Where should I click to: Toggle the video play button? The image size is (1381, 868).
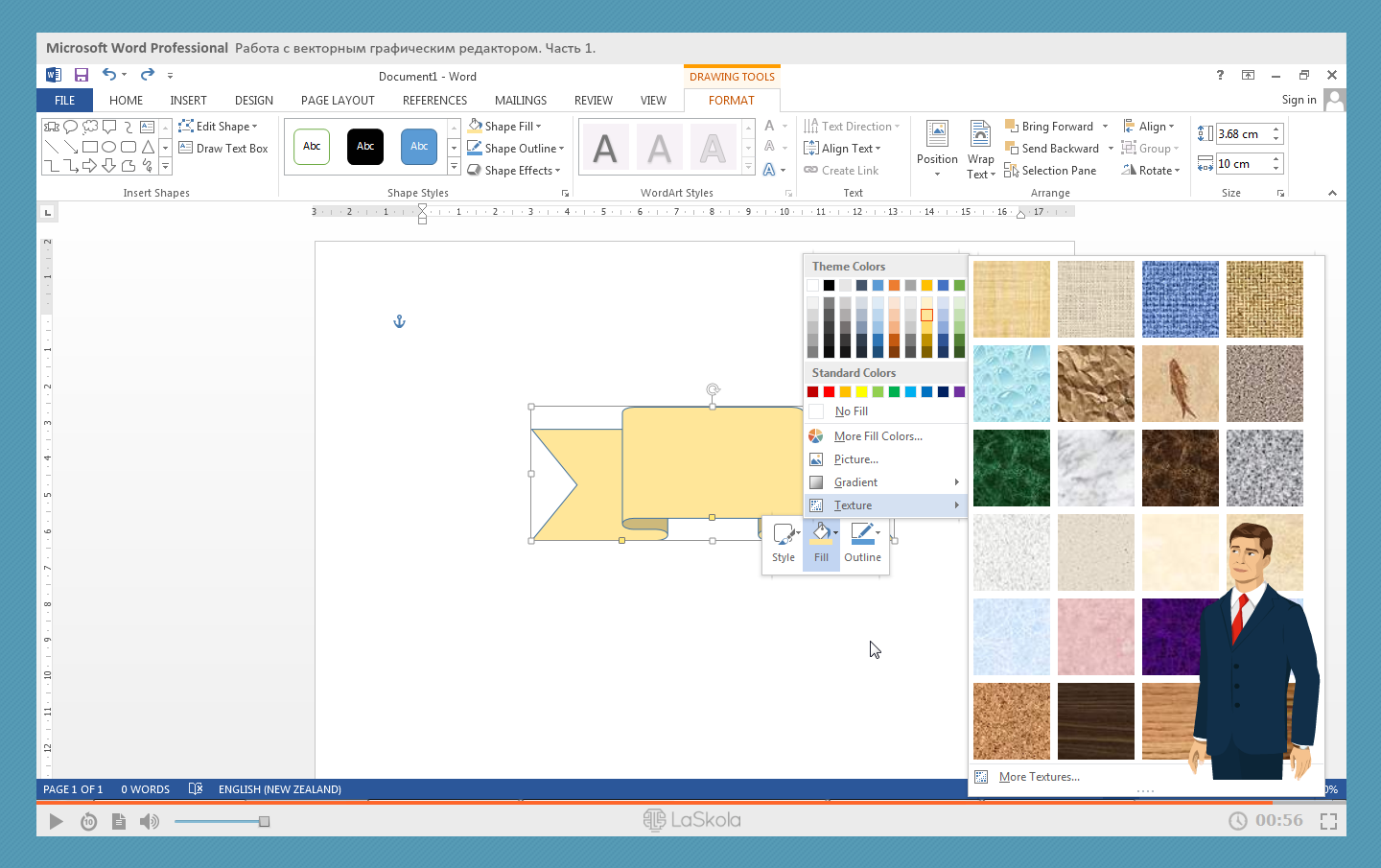point(56,821)
